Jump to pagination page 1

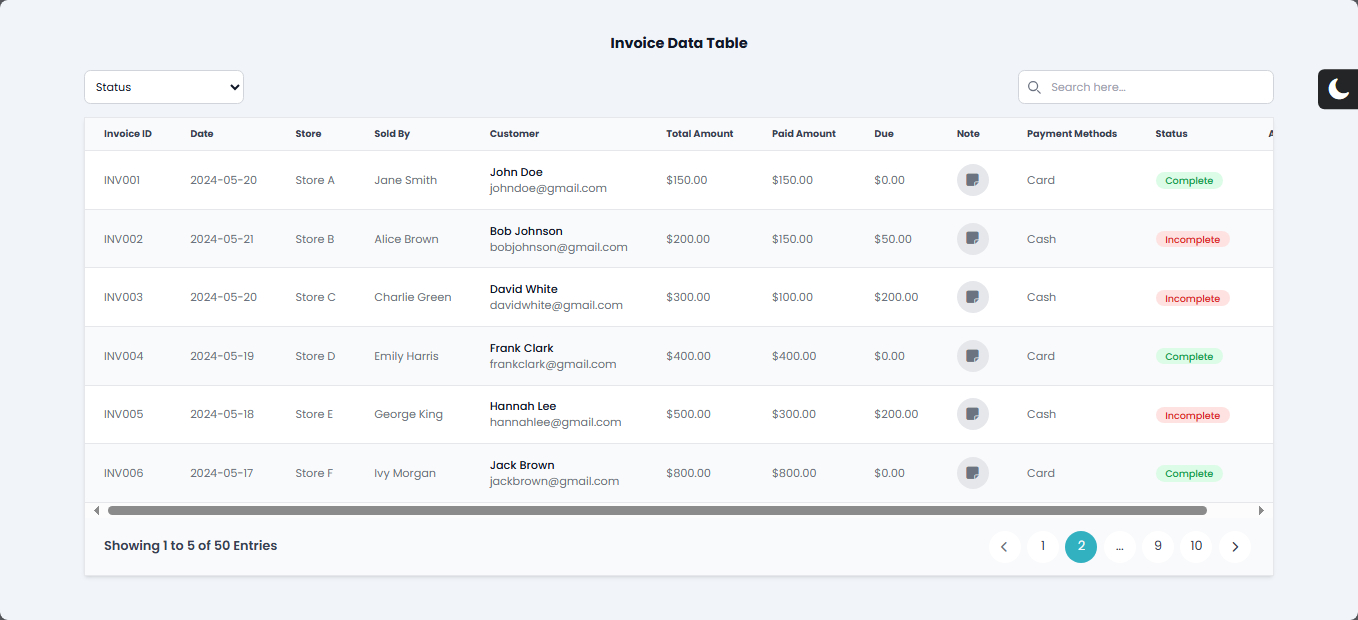click(1042, 546)
